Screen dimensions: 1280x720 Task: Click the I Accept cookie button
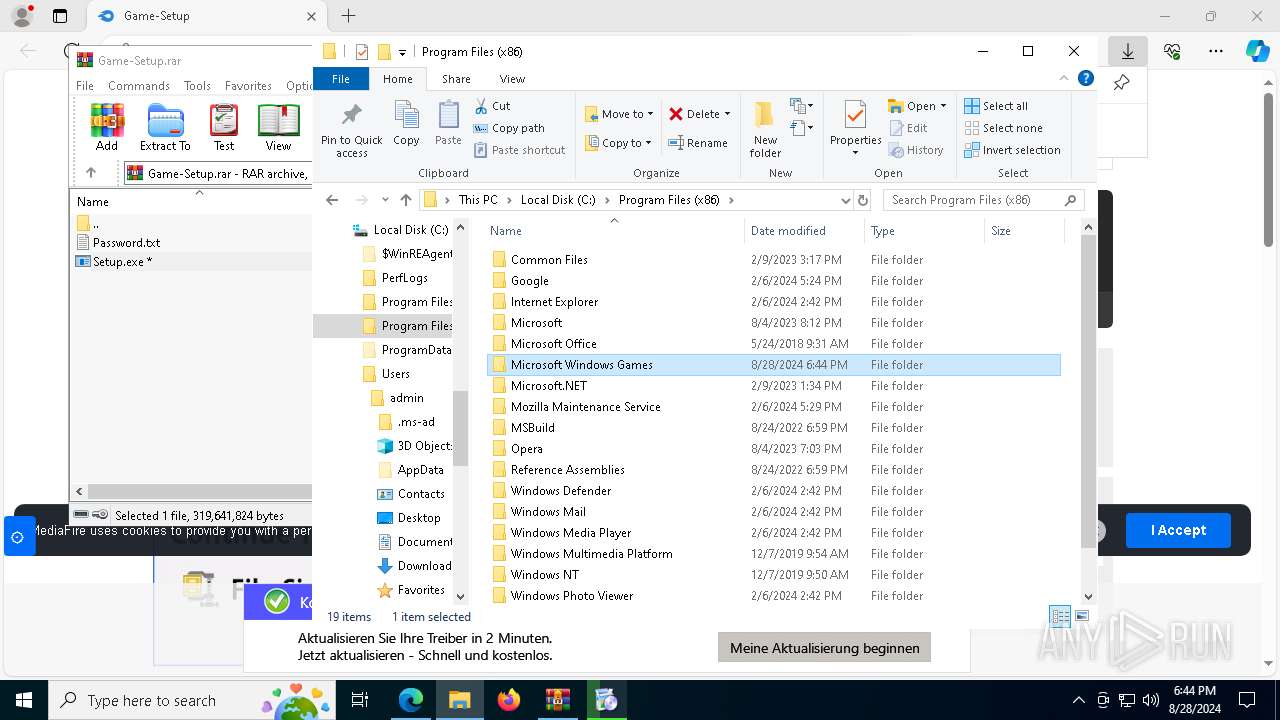point(1178,530)
